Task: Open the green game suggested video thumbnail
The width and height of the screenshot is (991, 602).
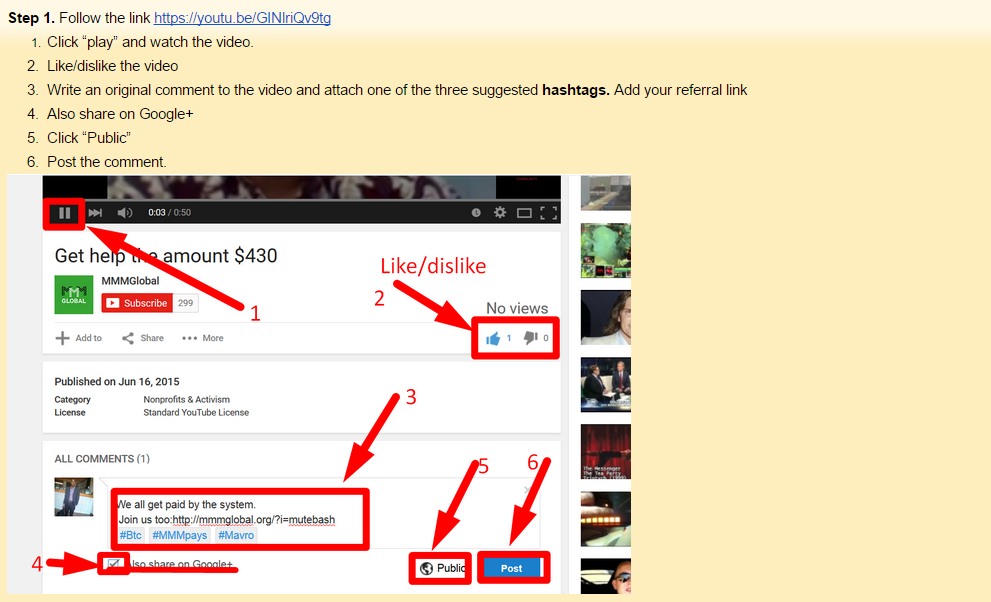Action: click(605, 251)
